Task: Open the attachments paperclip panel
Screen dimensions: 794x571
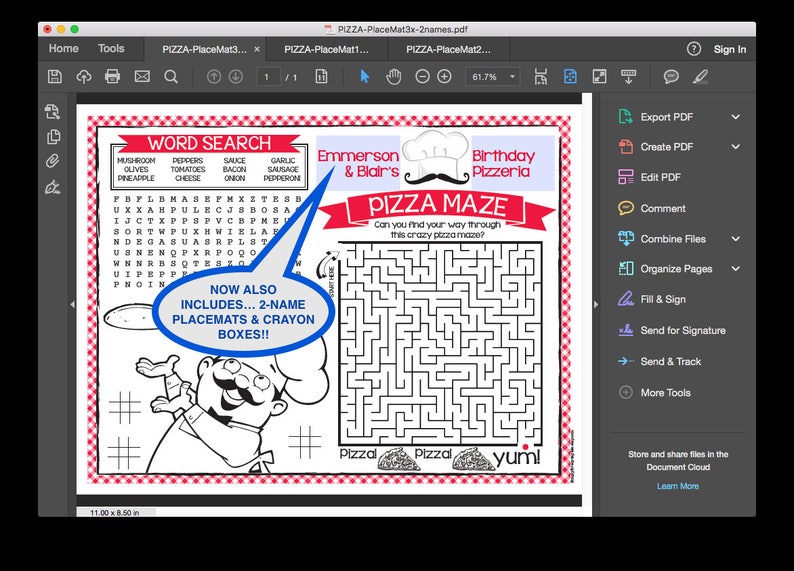Action: (x=52, y=161)
